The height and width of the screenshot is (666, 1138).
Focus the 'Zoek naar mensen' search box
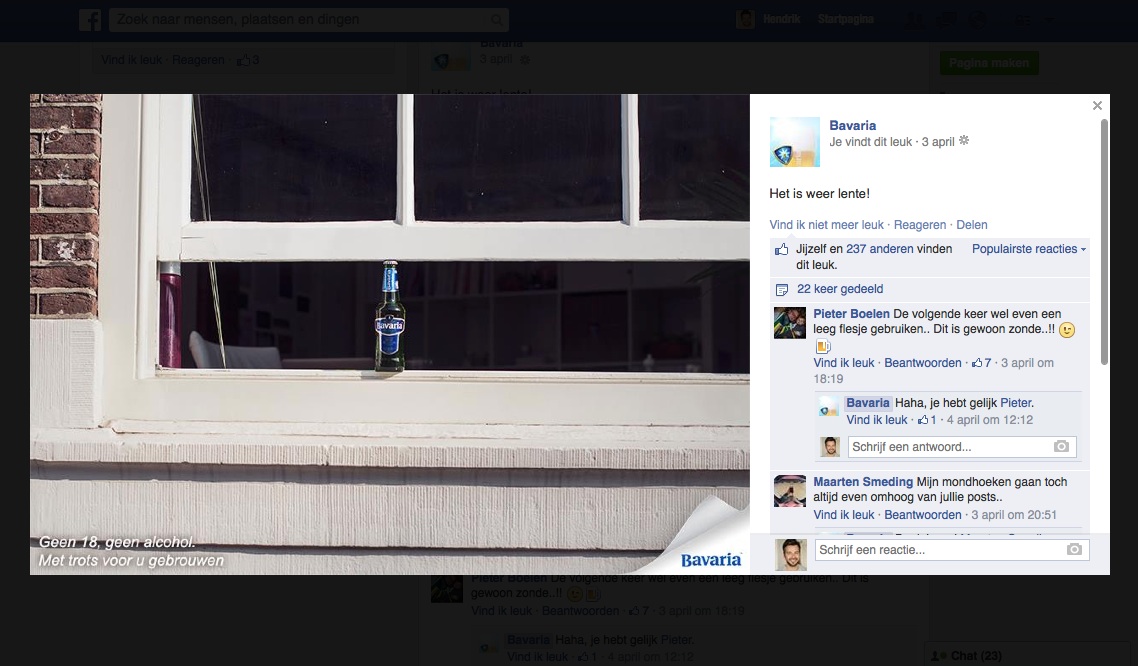click(x=308, y=20)
